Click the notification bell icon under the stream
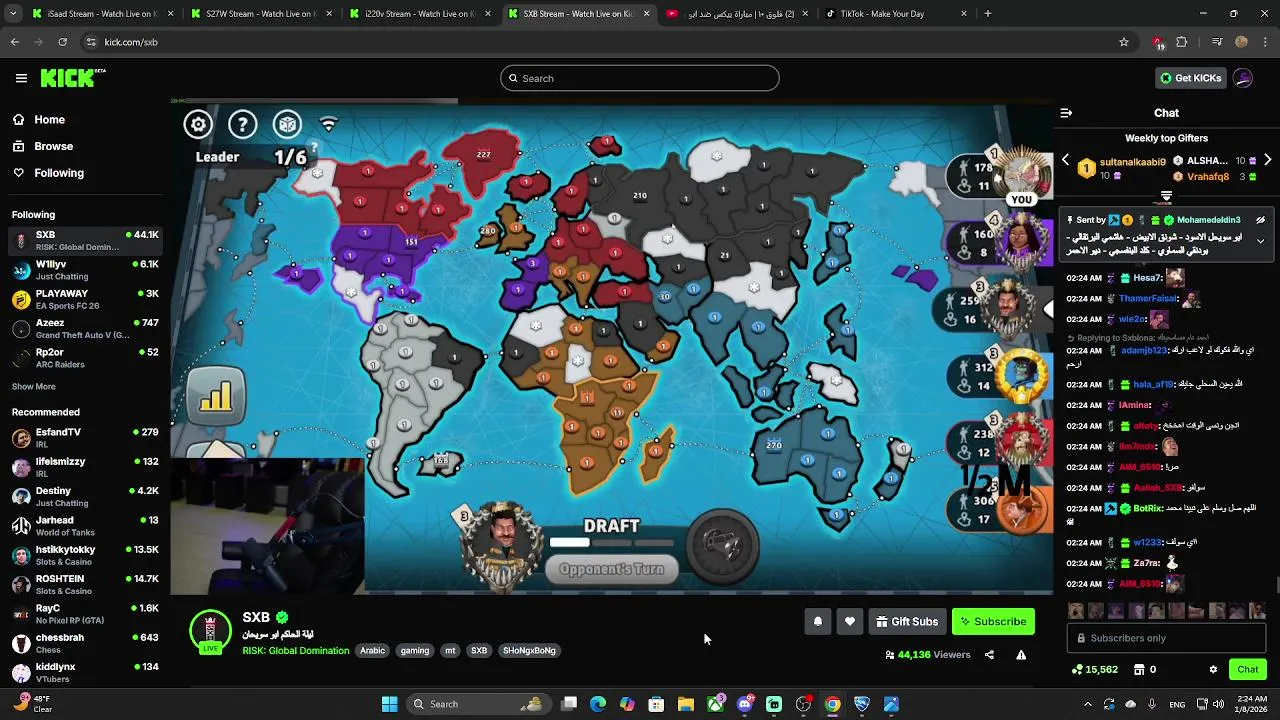 coord(818,621)
